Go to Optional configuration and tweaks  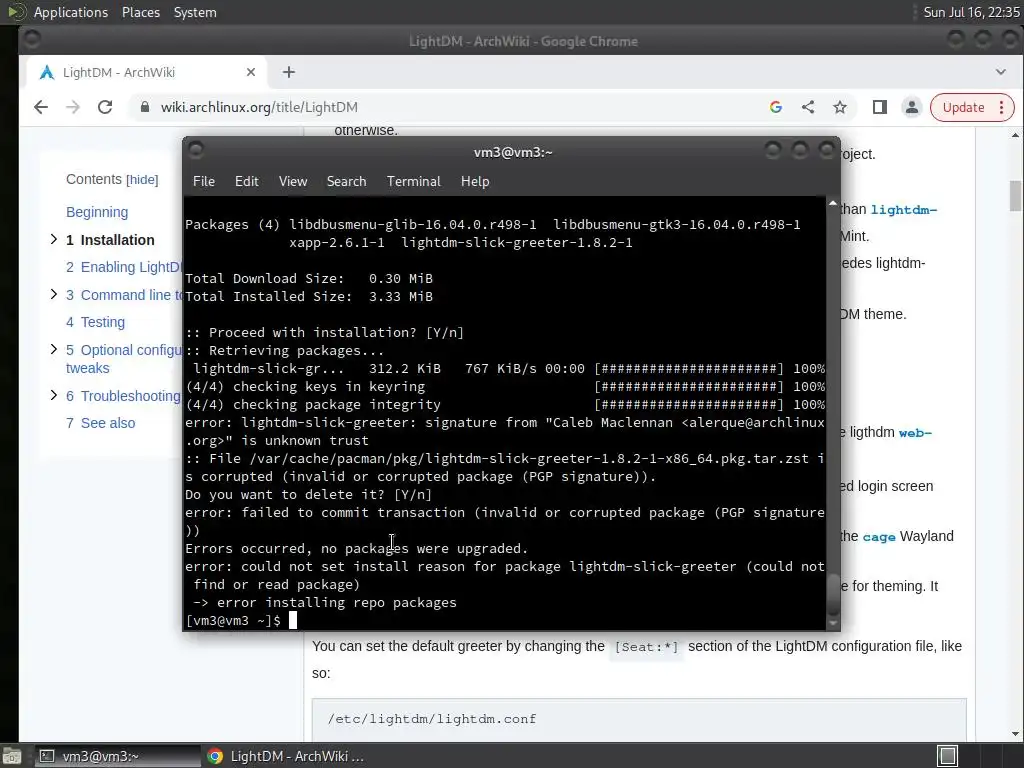pos(123,359)
